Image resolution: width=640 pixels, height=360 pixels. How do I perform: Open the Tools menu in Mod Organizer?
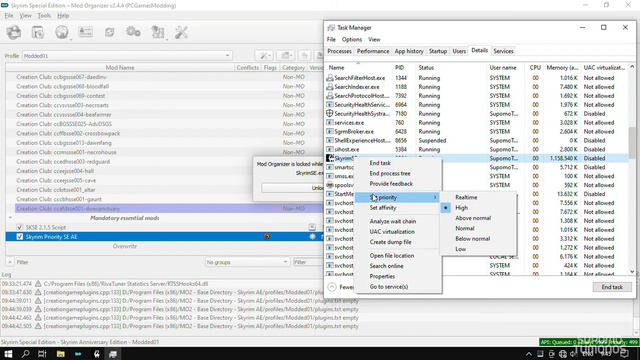44,16
